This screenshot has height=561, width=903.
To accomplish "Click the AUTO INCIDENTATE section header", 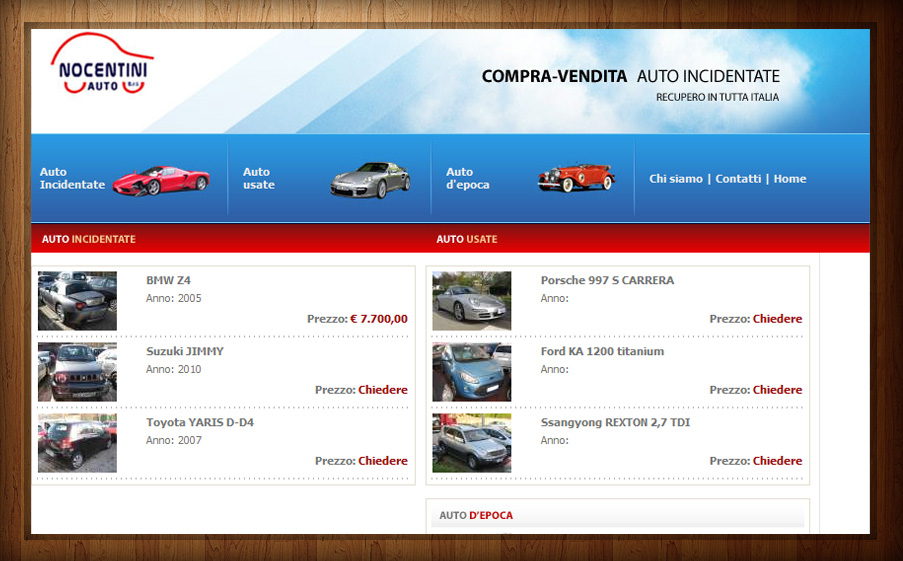I will pyautogui.click(x=89, y=239).
